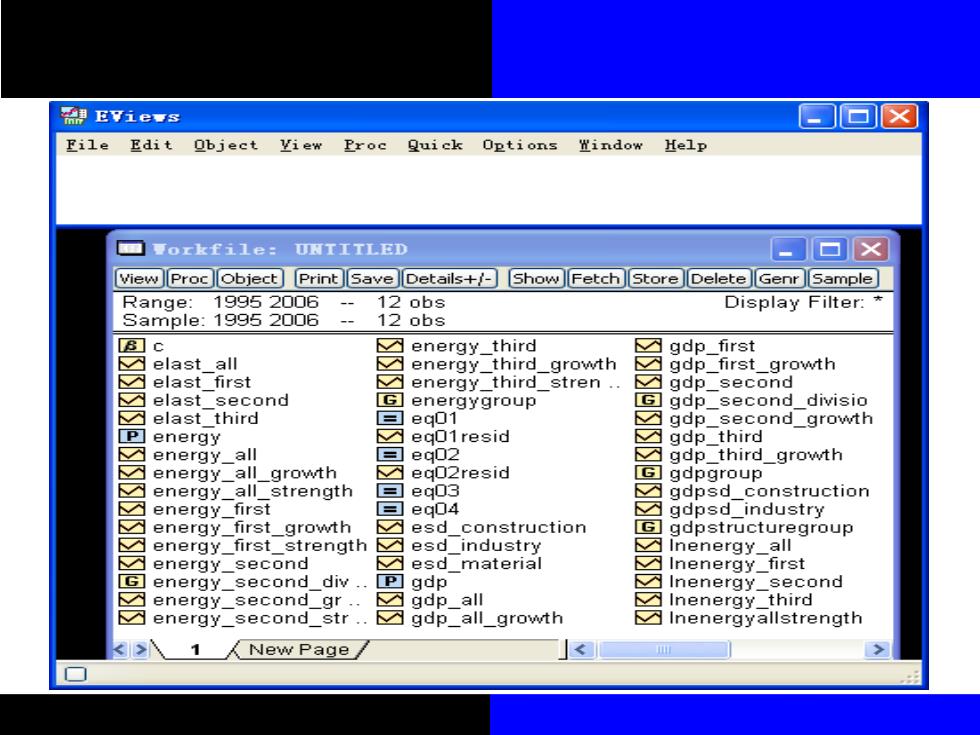The width and height of the screenshot is (980, 735).
Task: Select the energy_all_growth series name
Action: tap(245, 473)
